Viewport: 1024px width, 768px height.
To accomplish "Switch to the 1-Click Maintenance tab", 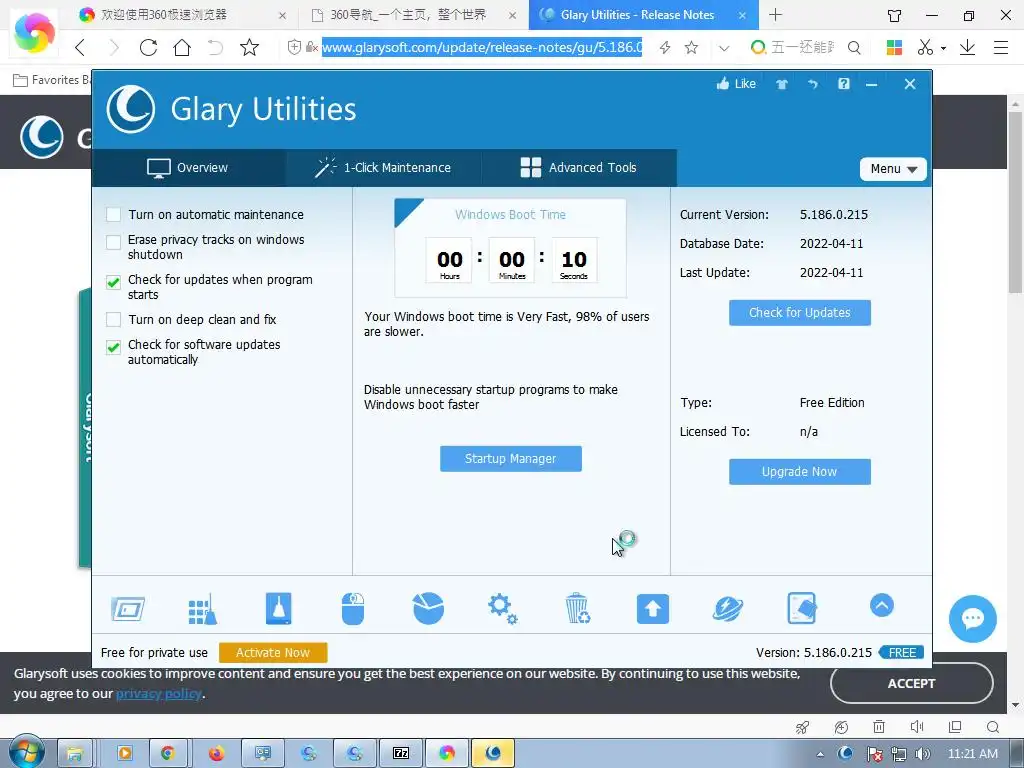I will coord(383,168).
